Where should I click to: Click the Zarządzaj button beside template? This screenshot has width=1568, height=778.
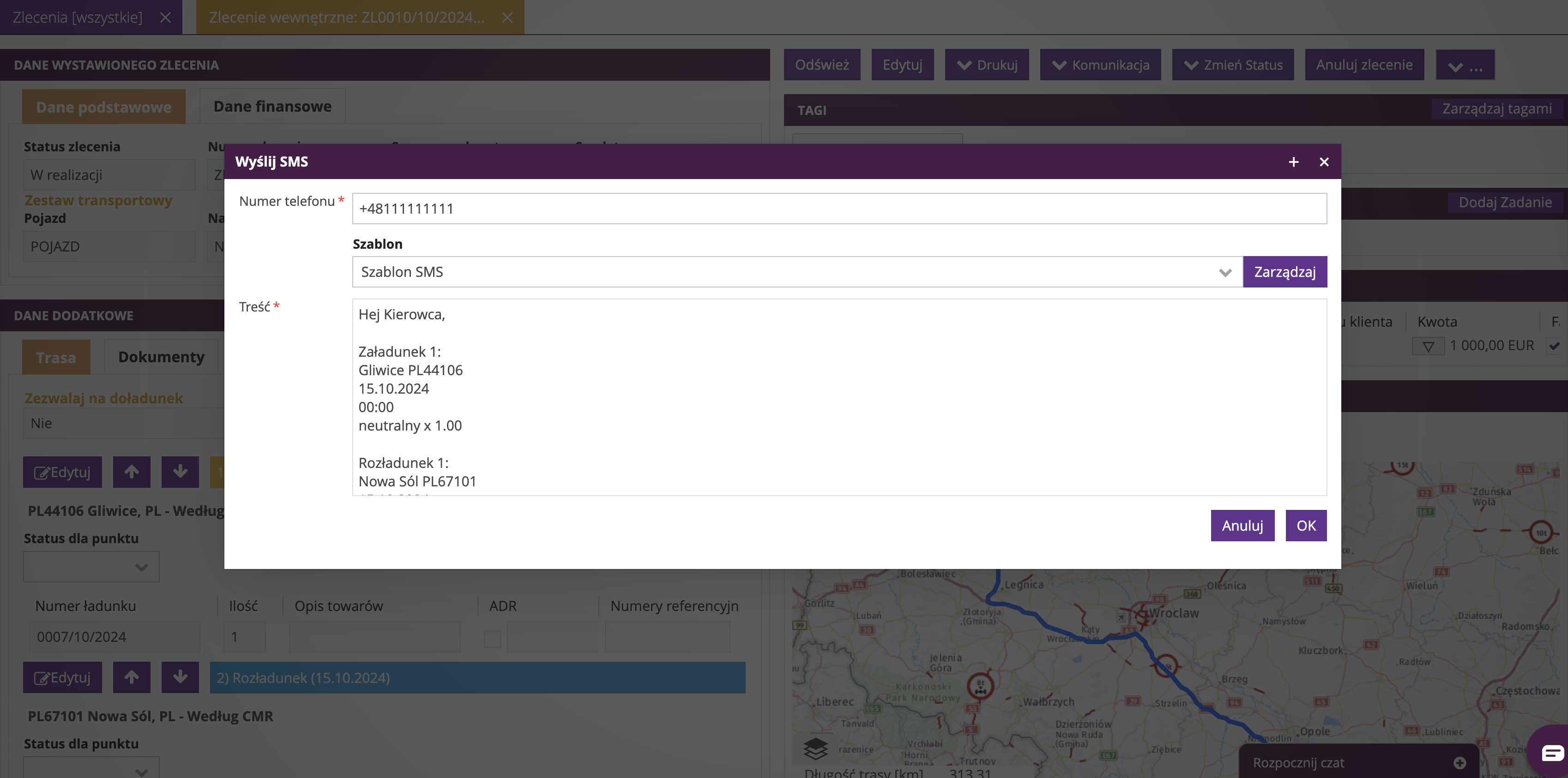tap(1285, 272)
